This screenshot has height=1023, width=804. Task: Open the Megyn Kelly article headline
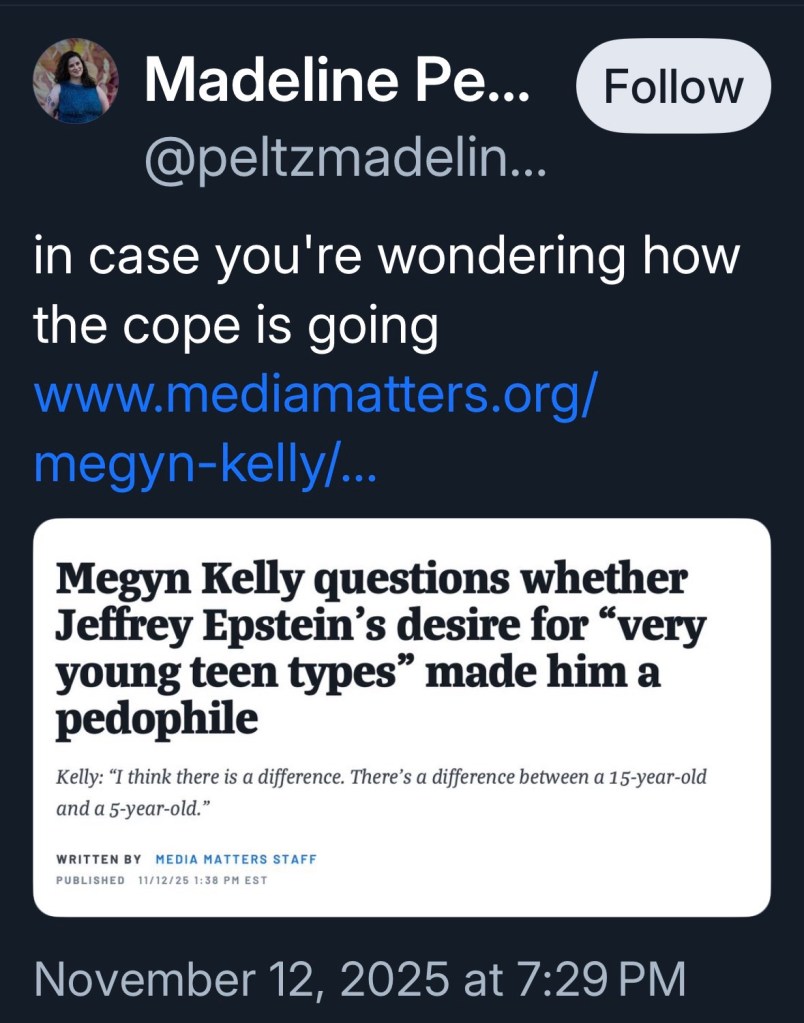[371, 580]
